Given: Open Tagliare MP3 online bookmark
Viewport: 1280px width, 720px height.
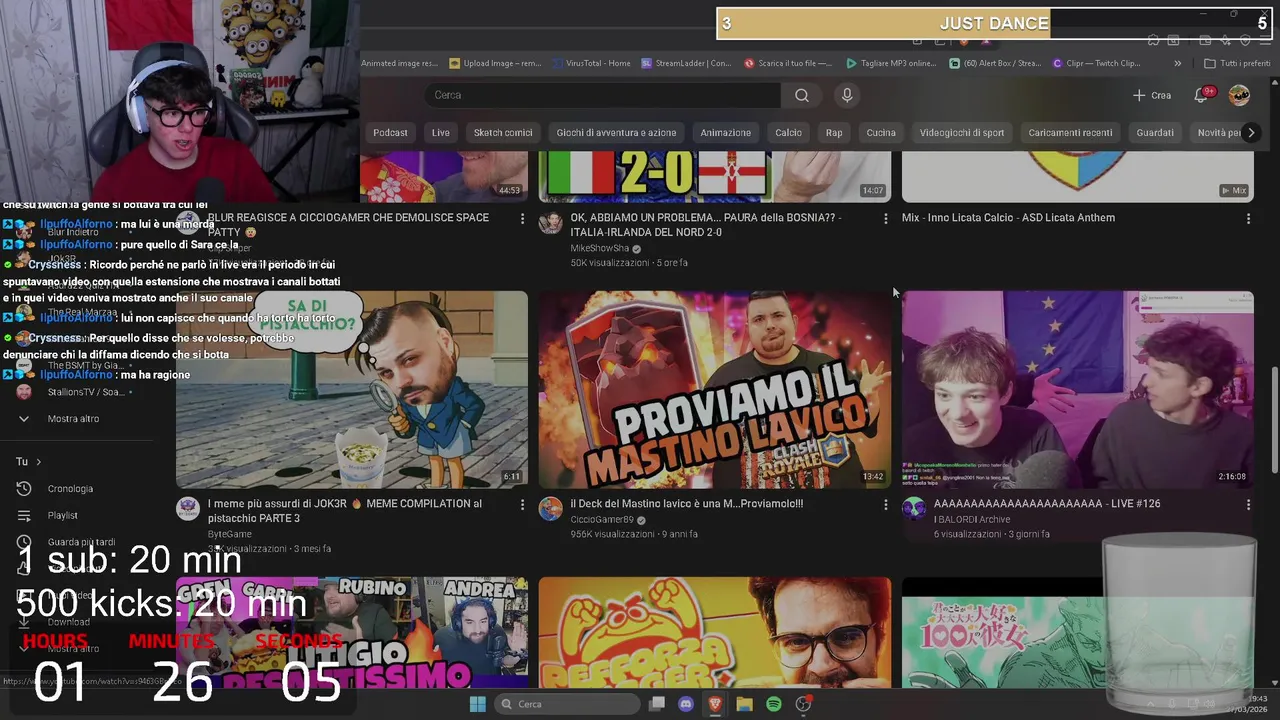Looking at the screenshot, I should (891, 63).
